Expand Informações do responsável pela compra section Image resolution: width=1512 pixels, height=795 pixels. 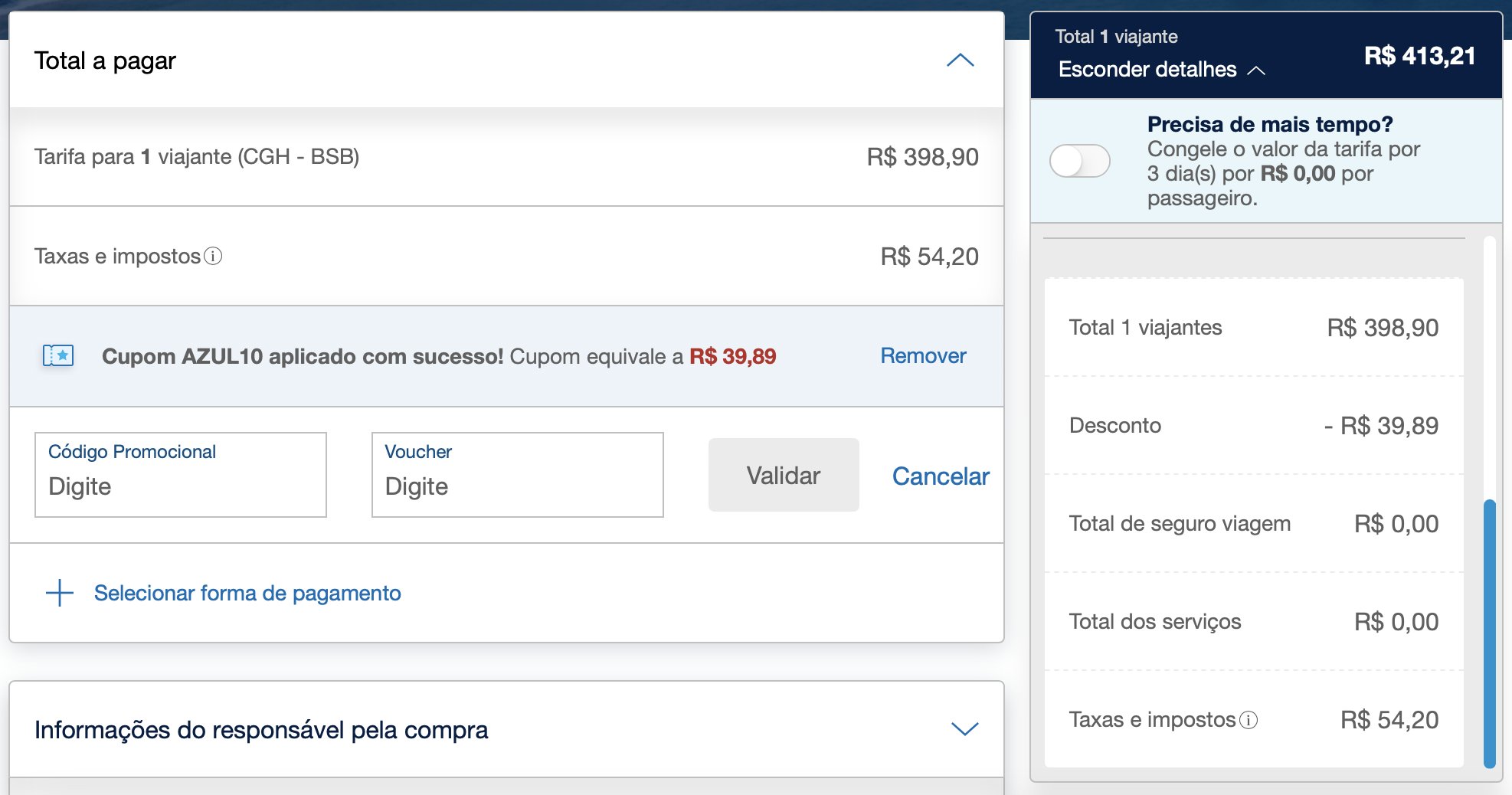click(x=964, y=728)
